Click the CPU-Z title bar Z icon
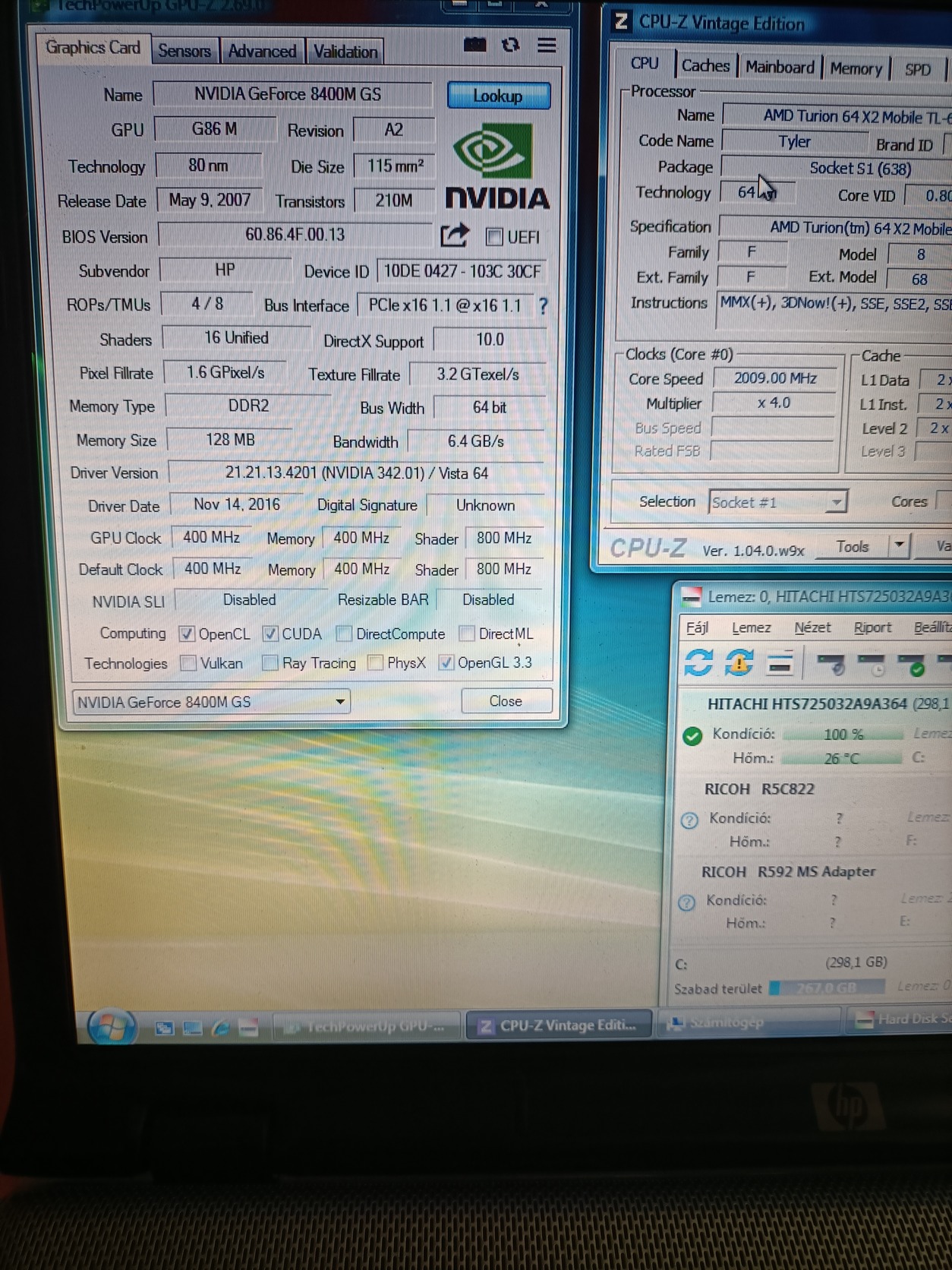The image size is (952, 1270). pos(621,20)
